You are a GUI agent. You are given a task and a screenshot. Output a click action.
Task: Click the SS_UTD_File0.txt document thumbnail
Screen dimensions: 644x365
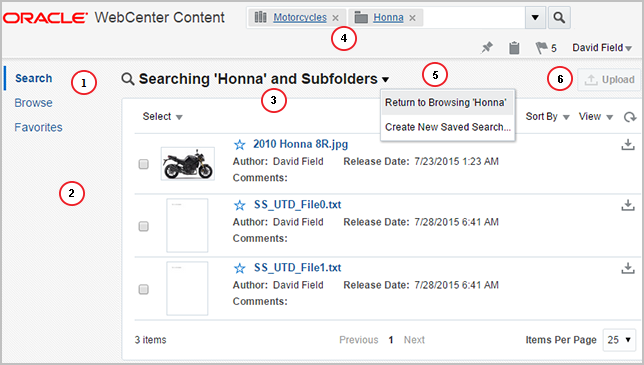pyautogui.click(x=187, y=225)
